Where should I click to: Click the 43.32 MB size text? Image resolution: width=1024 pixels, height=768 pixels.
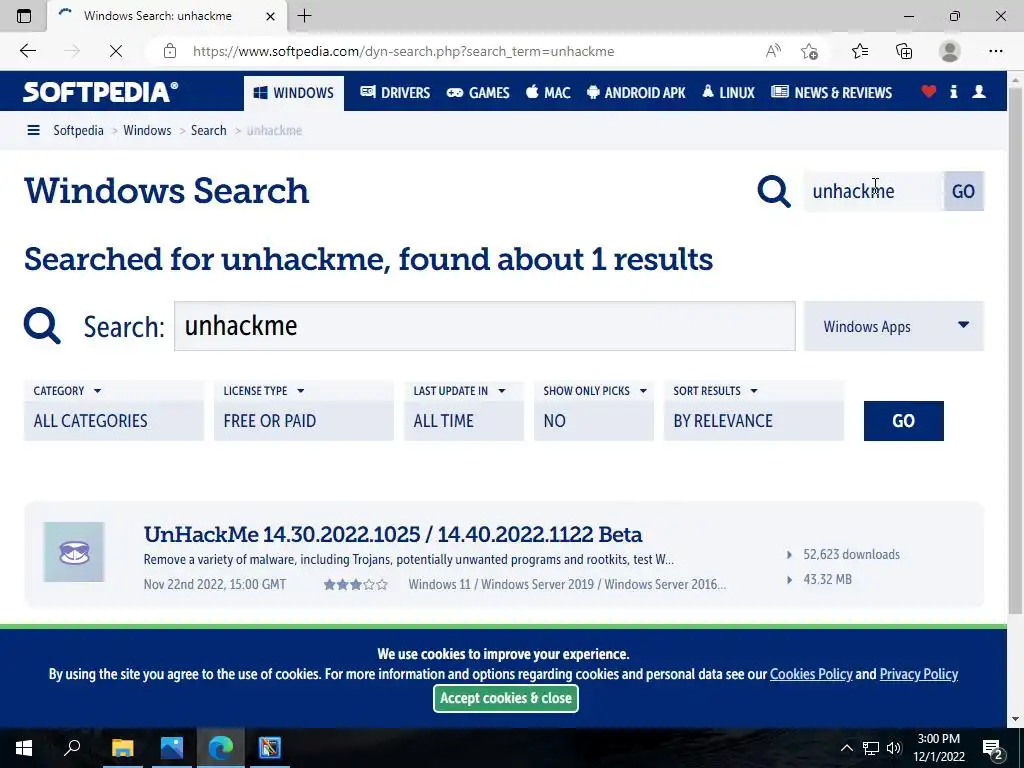pyautogui.click(x=827, y=579)
